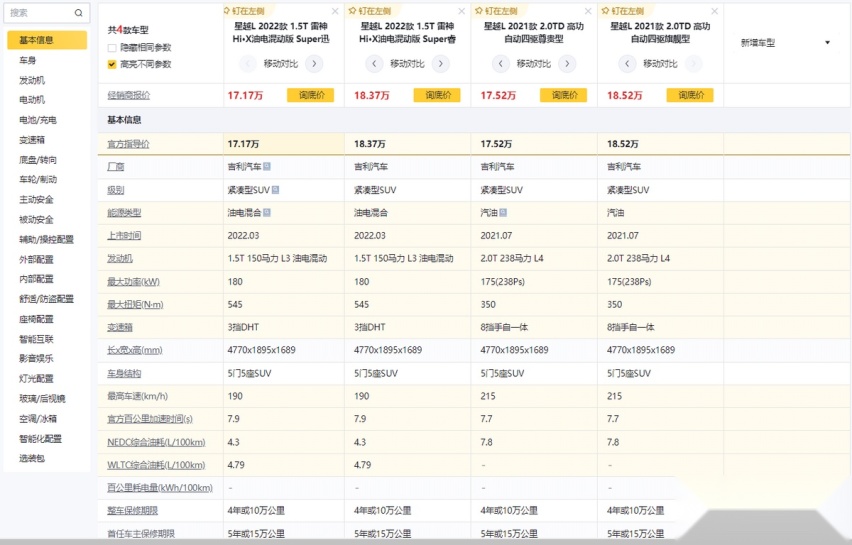Open the 最大扭矩(N·m) parameter link

click(135, 304)
